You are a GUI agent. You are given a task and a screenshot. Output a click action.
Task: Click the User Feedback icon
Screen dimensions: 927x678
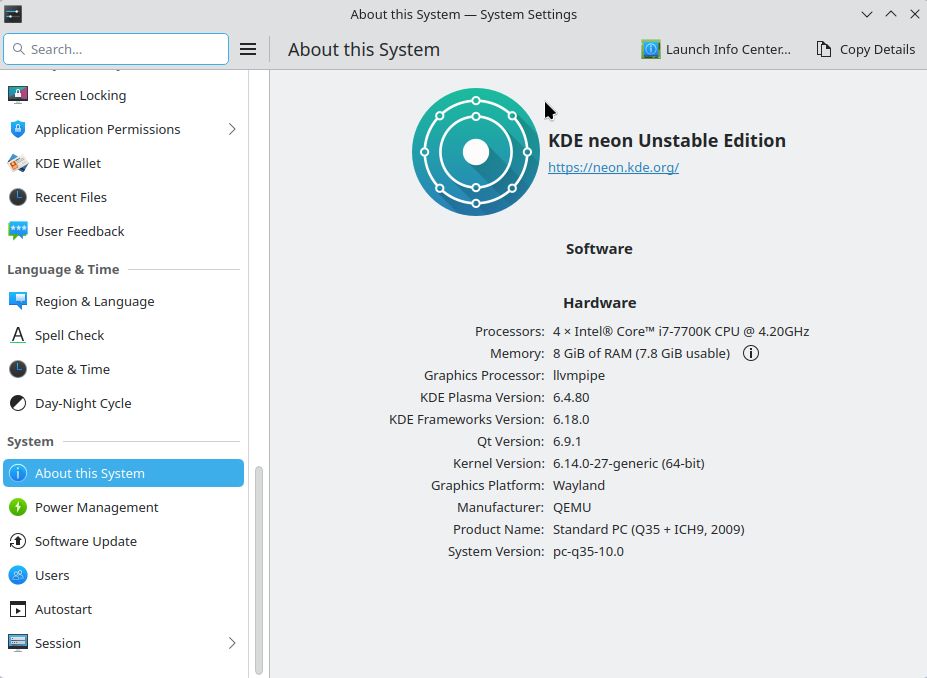pos(18,231)
